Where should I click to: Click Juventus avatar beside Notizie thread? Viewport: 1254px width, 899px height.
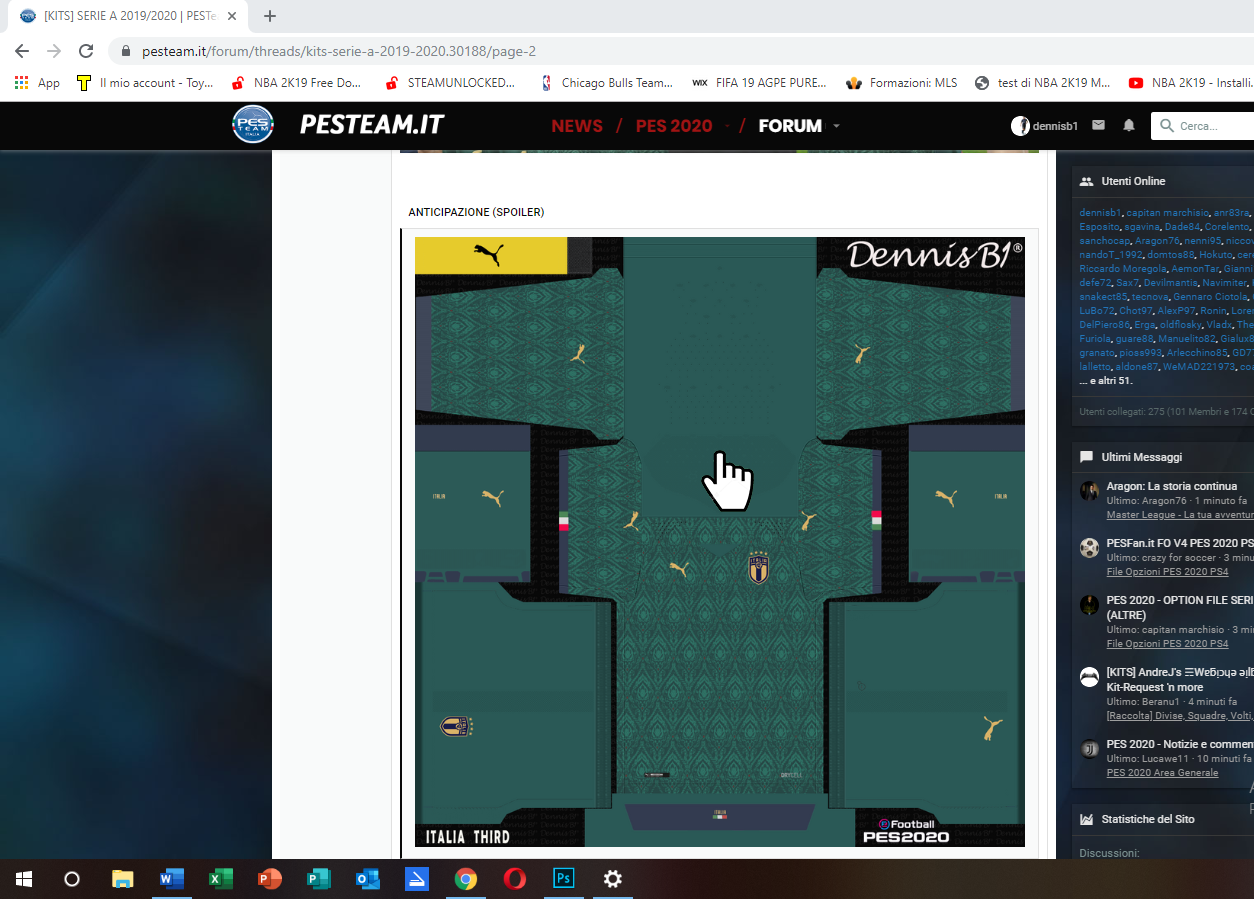[1089, 748]
